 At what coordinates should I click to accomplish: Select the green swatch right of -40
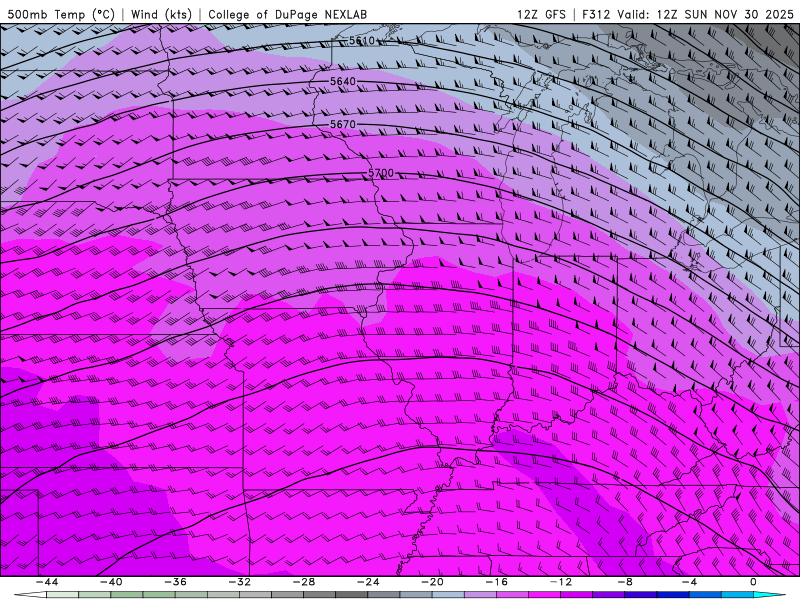click(x=127, y=595)
